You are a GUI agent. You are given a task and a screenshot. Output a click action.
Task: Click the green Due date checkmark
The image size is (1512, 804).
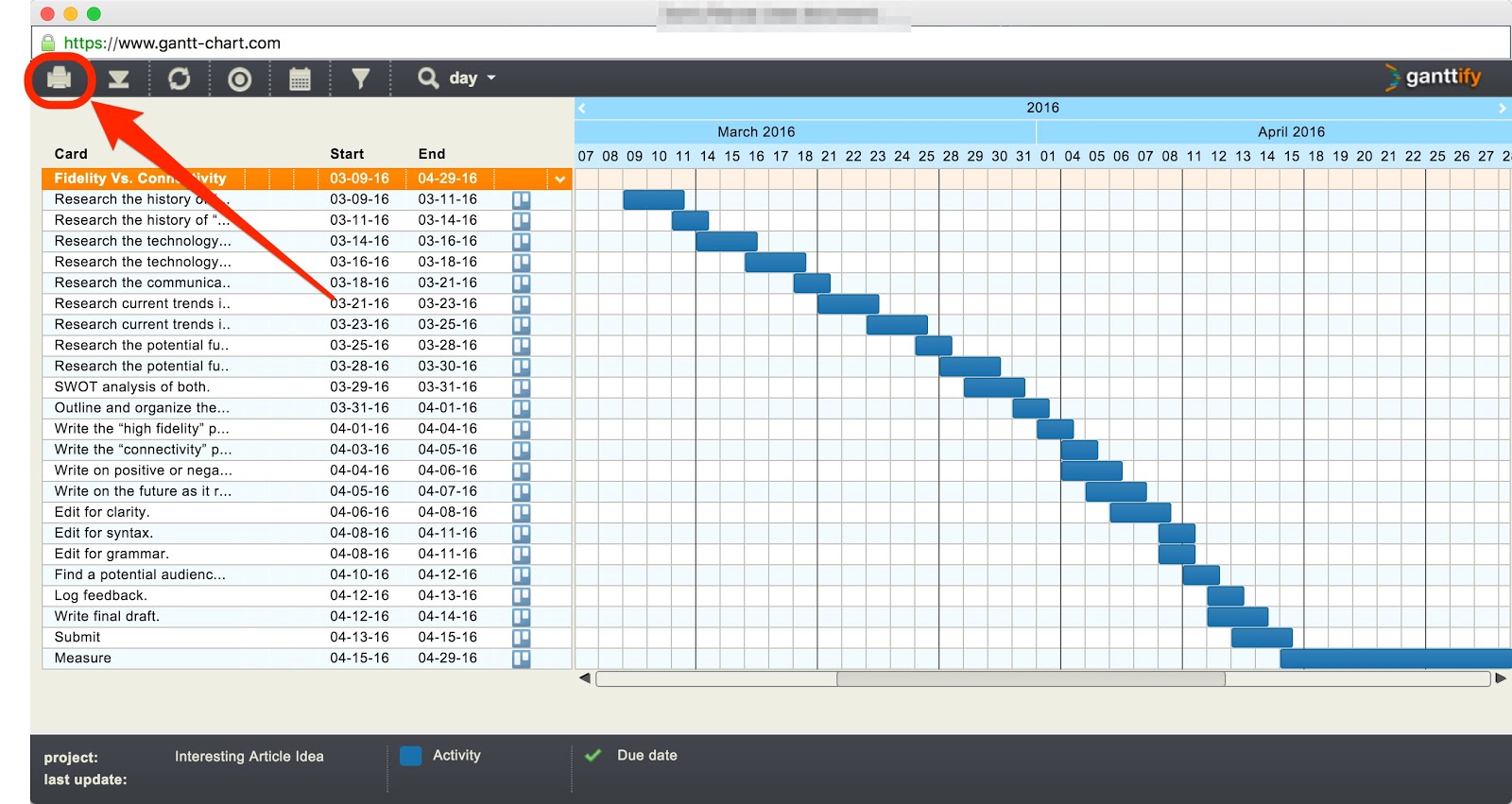[593, 756]
